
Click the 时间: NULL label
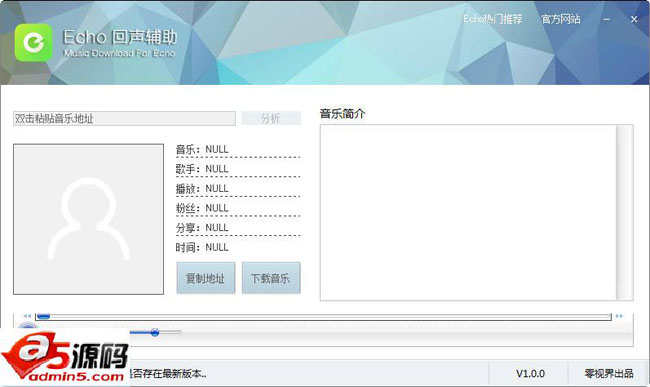[x=202, y=247]
